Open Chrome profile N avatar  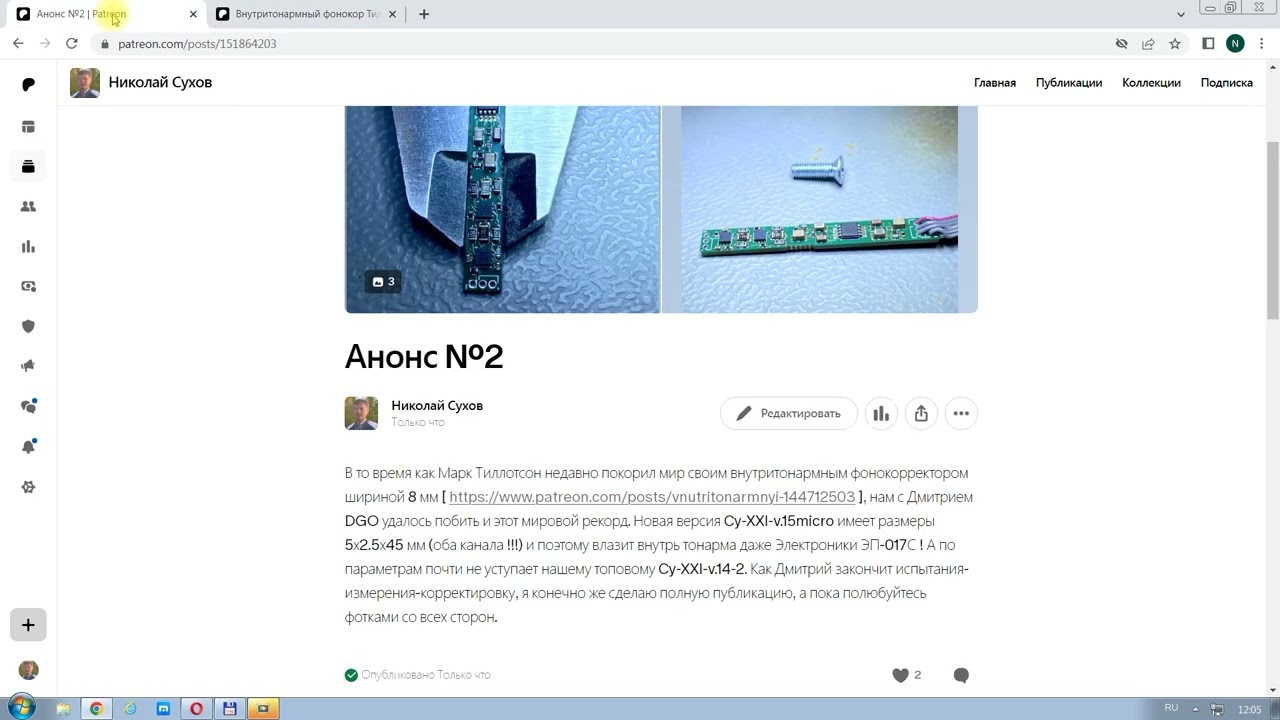(x=1235, y=44)
